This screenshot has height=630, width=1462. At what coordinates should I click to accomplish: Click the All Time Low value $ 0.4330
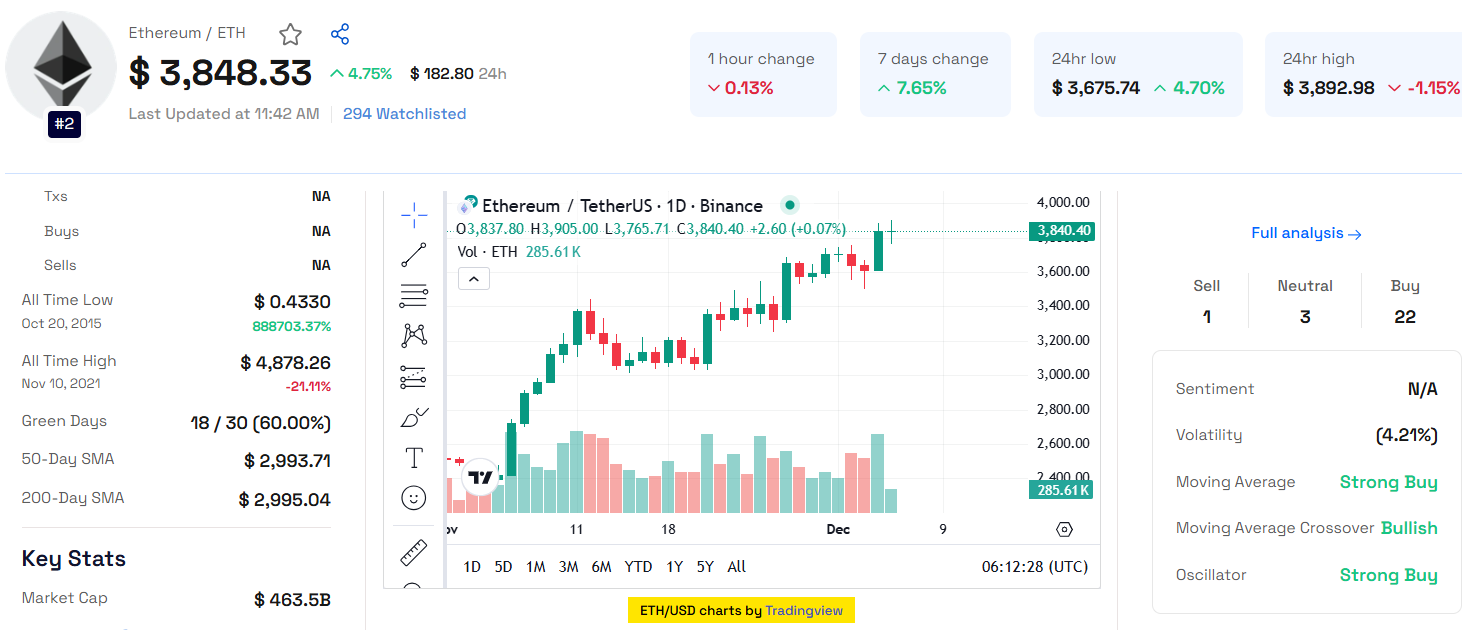click(292, 302)
